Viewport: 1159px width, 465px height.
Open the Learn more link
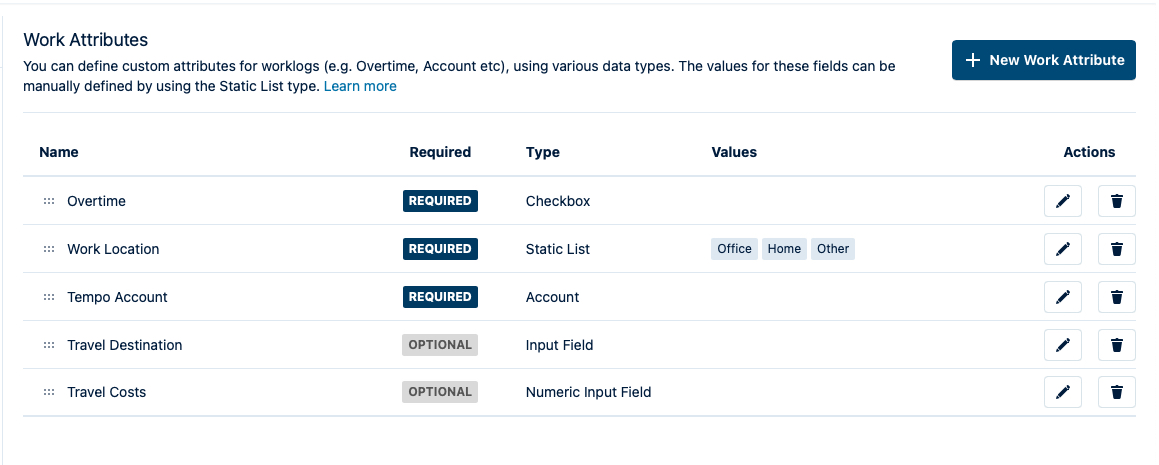point(360,87)
